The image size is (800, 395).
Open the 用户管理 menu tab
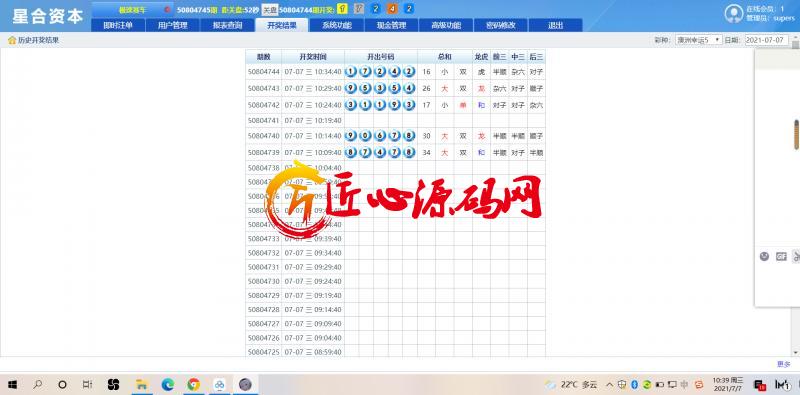coord(172,26)
